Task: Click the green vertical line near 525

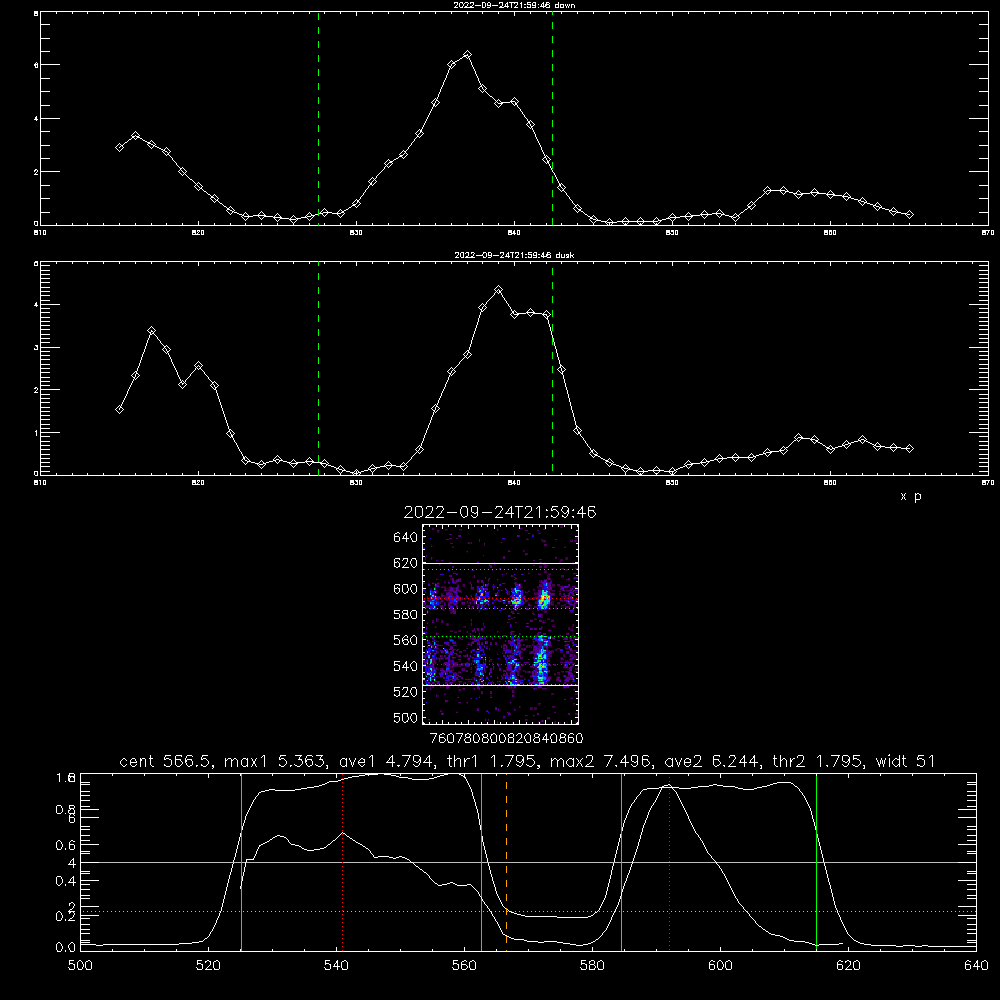Action: 241,861
